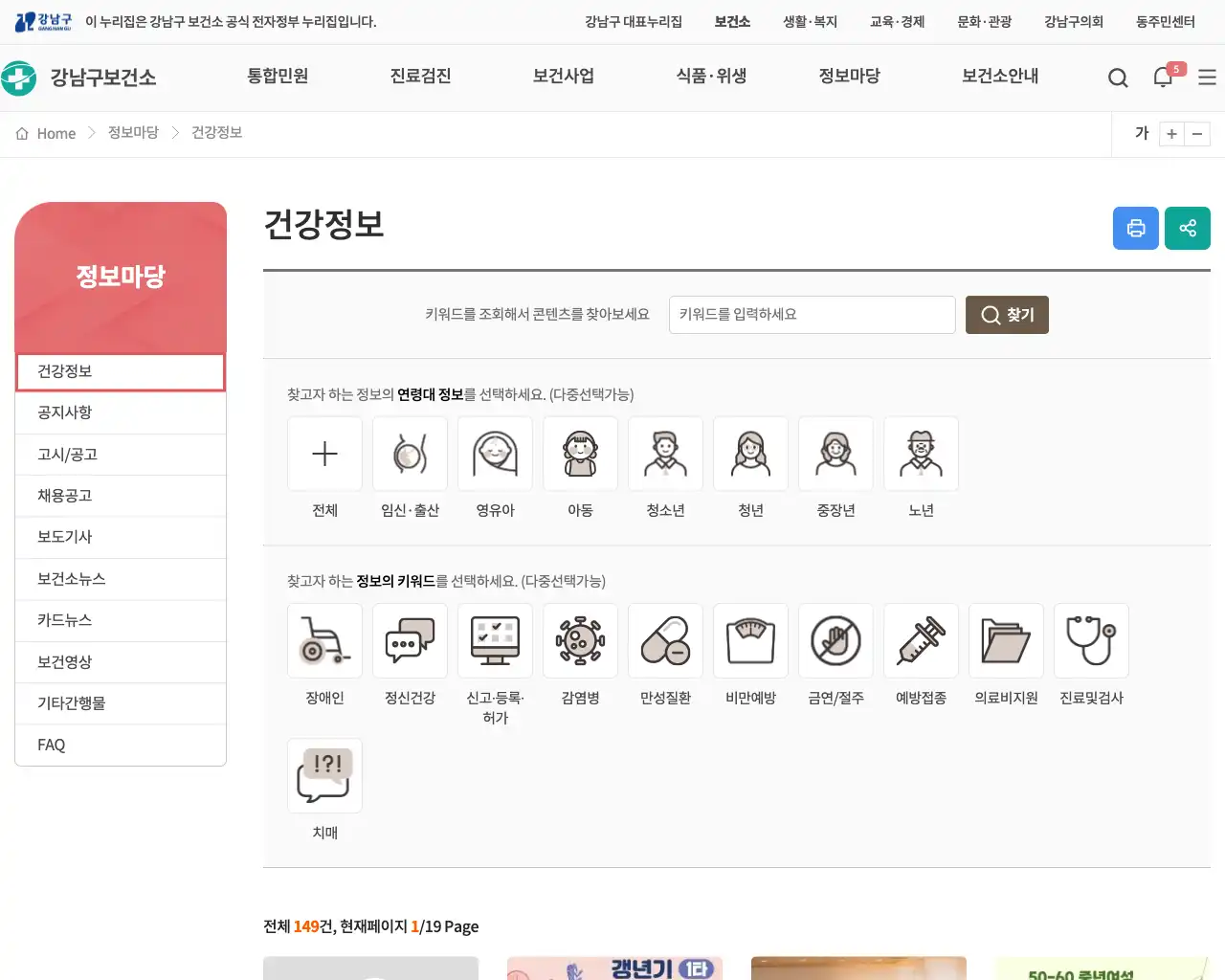The image size is (1225, 980).
Task: Click the green share page icon
Action: click(1188, 228)
